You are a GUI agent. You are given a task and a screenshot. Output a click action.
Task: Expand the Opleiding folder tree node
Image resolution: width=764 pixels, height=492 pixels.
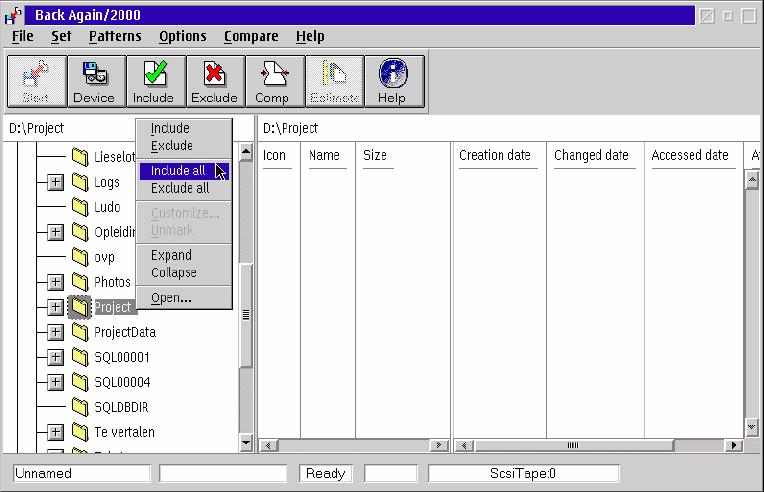pos(56,232)
